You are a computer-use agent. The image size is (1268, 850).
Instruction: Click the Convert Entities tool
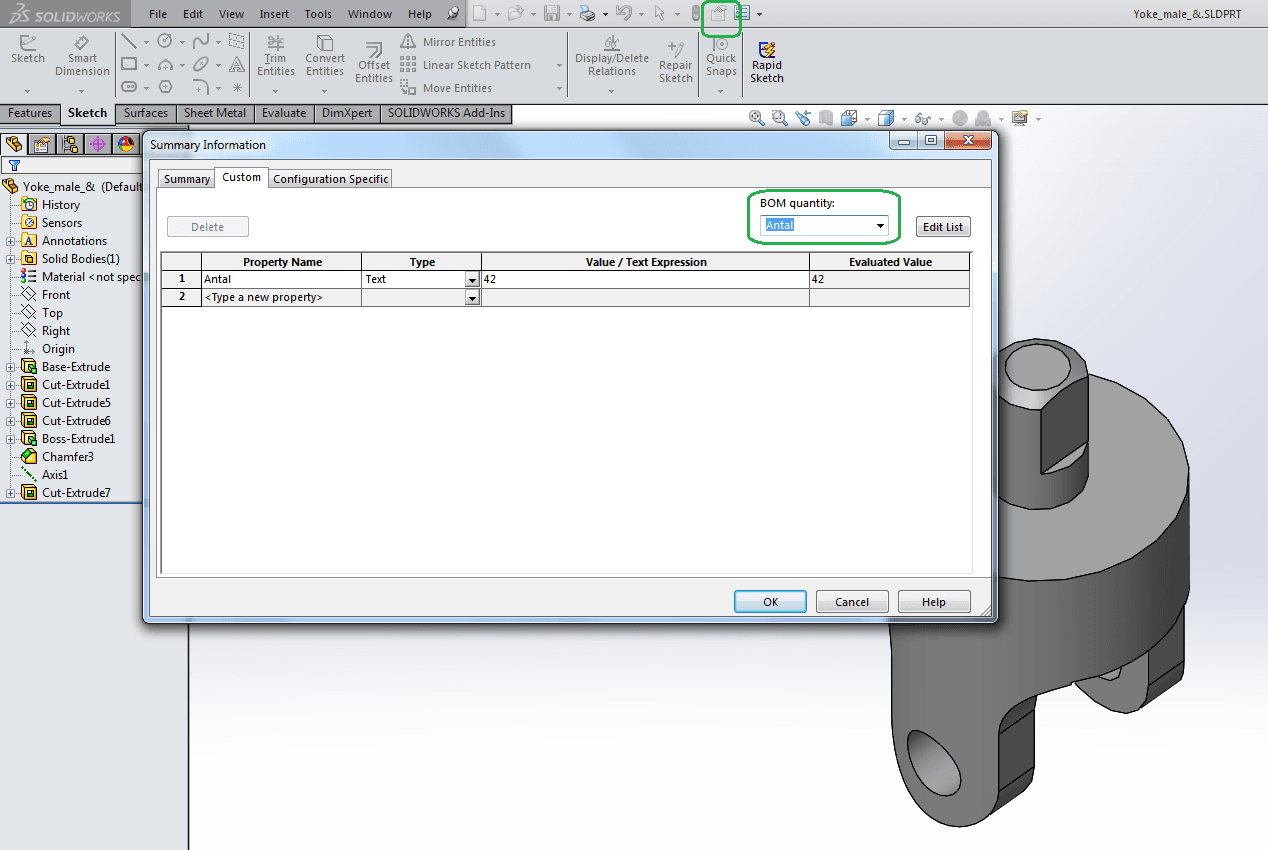(x=325, y=56)
